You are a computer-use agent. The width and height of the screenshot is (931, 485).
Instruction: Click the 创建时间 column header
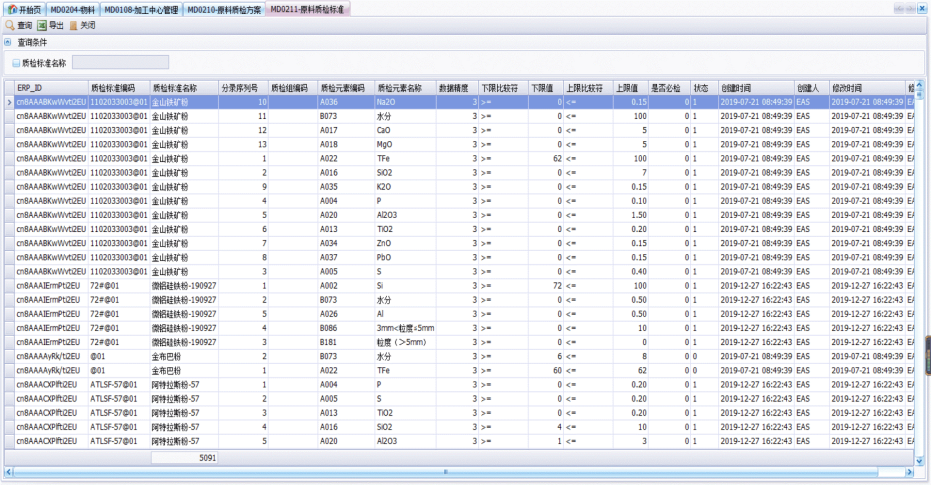click(x=756, y=88)
